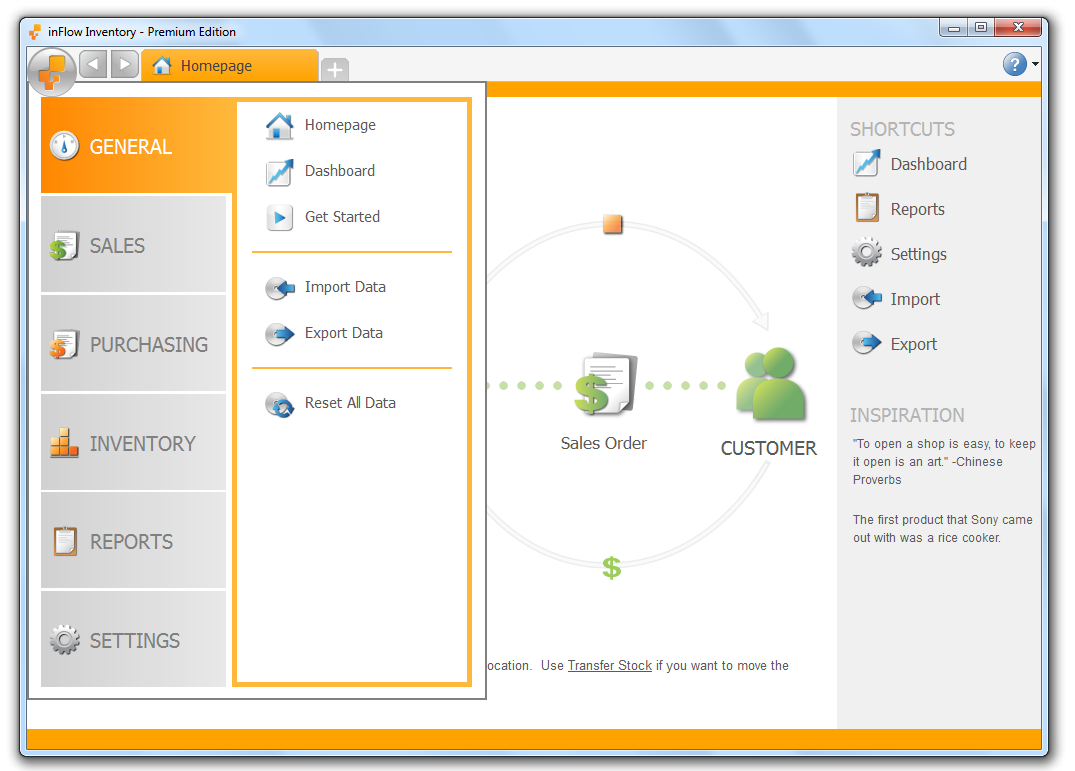Choose the Dashboard menu entry text
The image size is (1075, 771).
(x=339, y=171)
